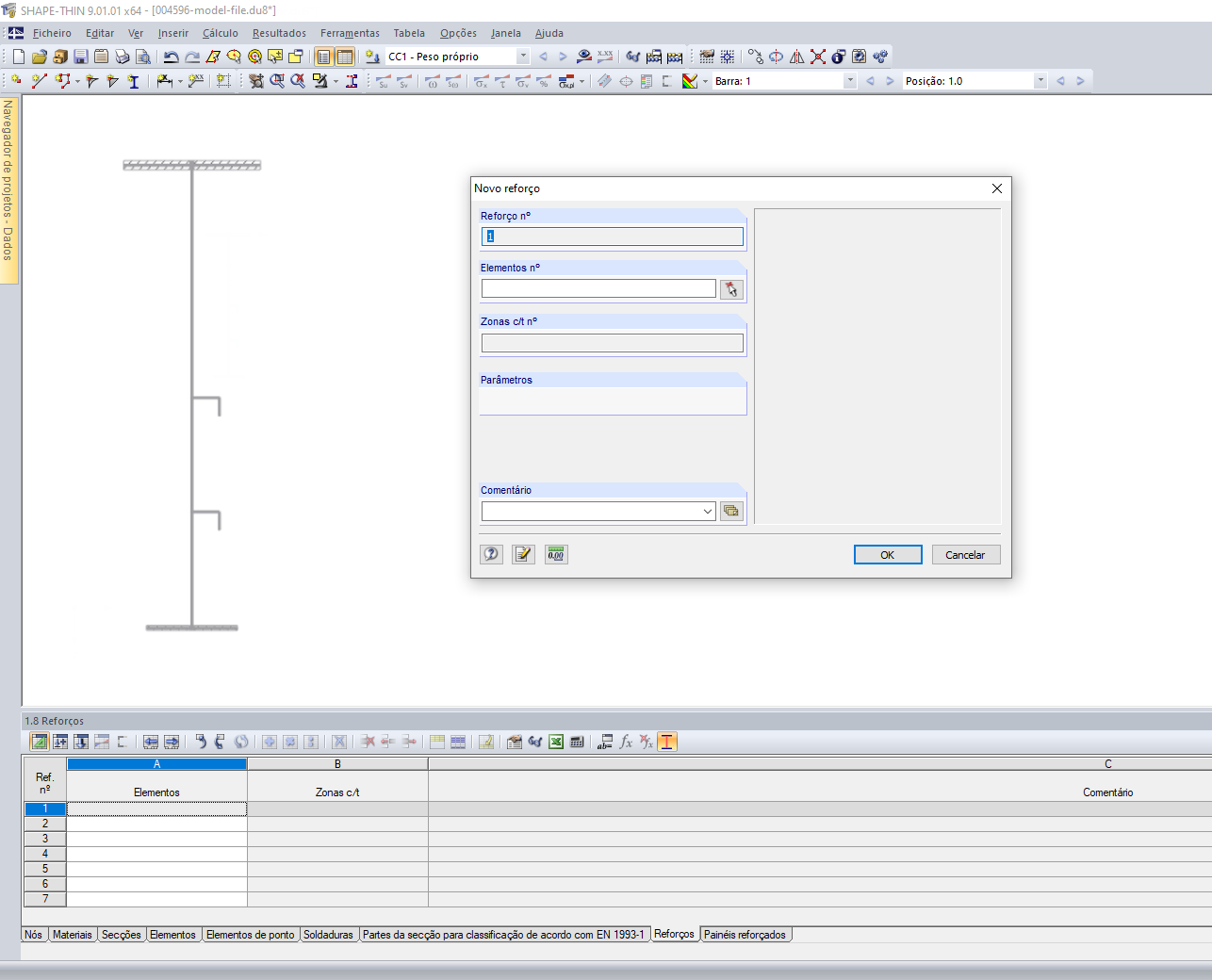Screen dimensions: 1212x980
Task: Click the fx formula icon in table toolbar
Action: coord(626,742)
